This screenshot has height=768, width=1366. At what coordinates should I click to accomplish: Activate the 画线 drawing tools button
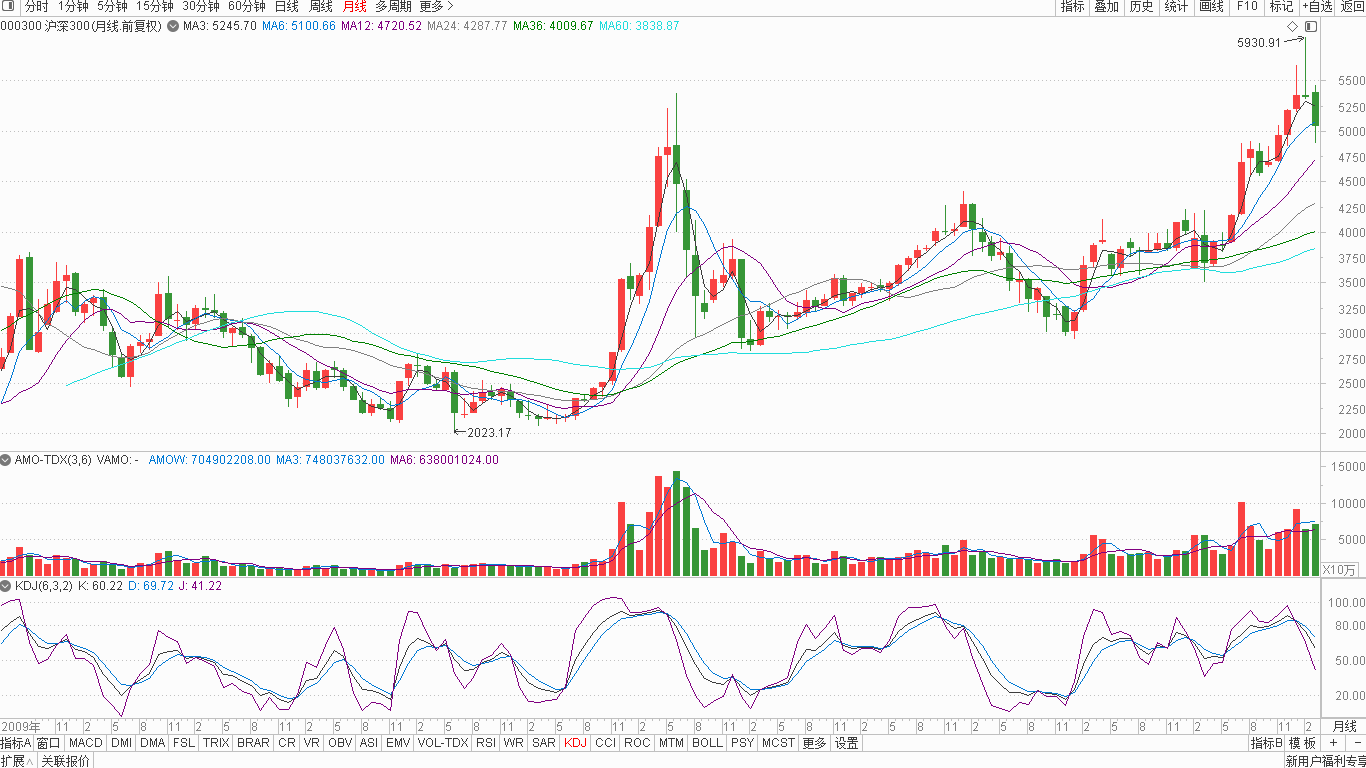point(1211,6)
